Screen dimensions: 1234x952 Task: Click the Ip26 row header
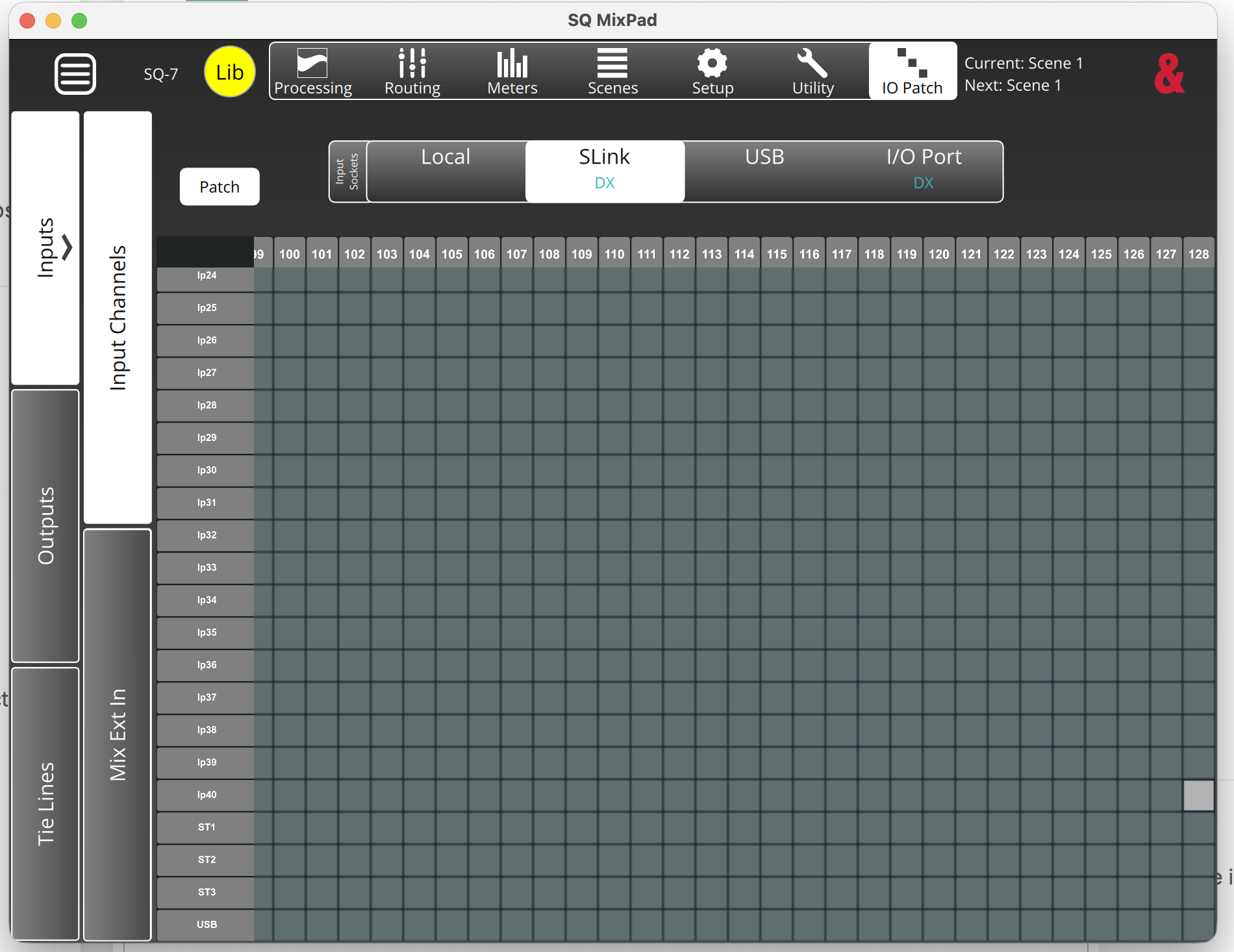(x=205, y=341)
